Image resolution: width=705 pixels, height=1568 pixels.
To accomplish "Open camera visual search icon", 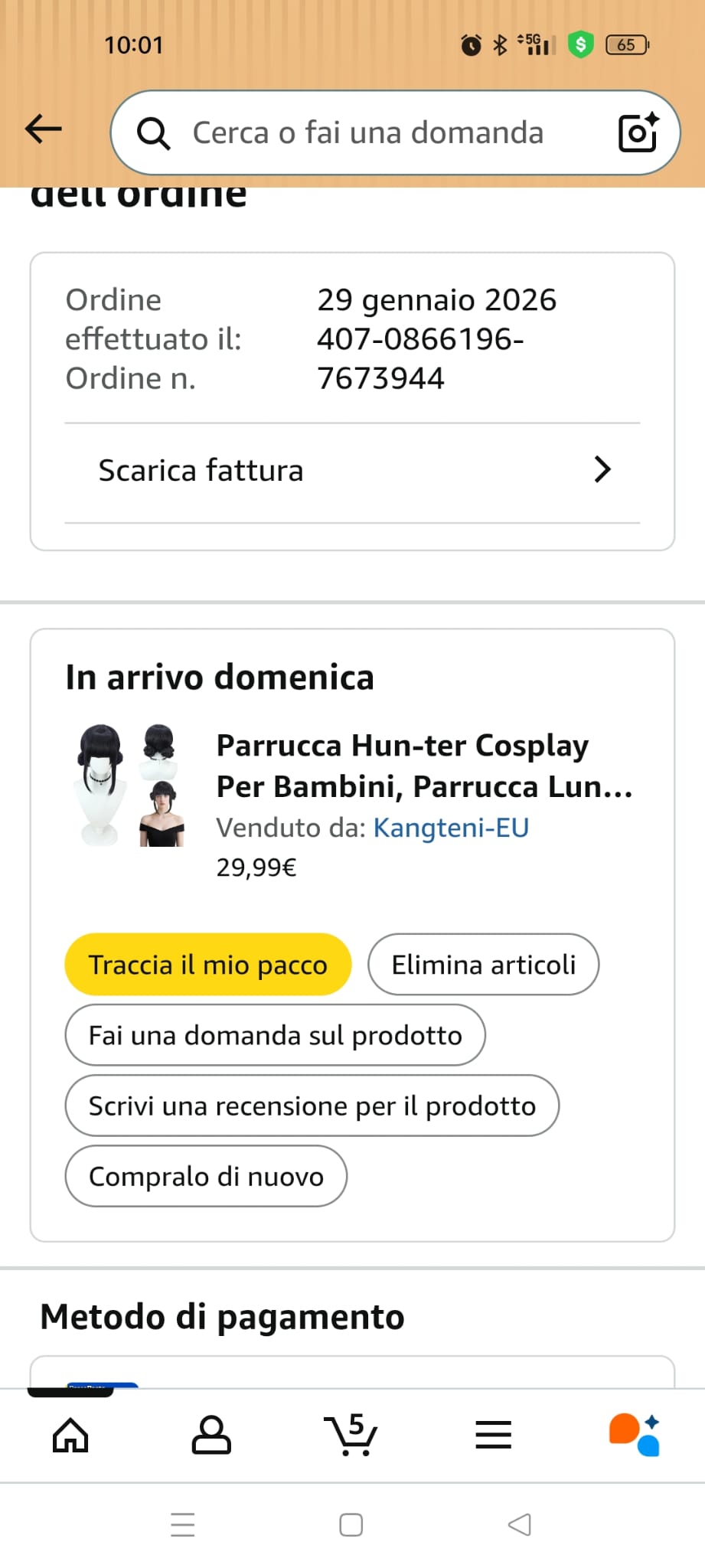I will (x=638, y=132).
